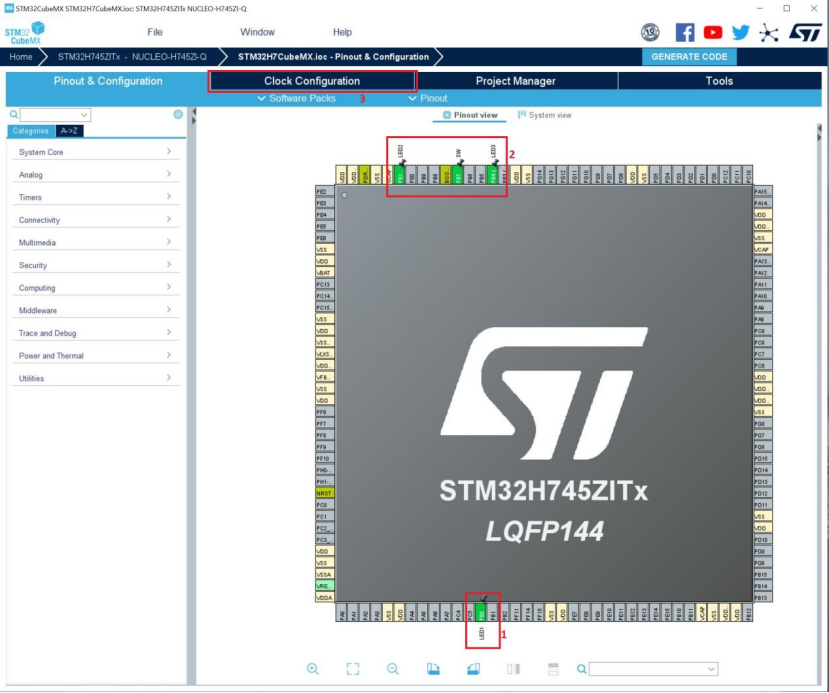Screen dimensions: 829x693
Task: Click the YouTube icon in the top bar
Action: click(x=713, y=31)
